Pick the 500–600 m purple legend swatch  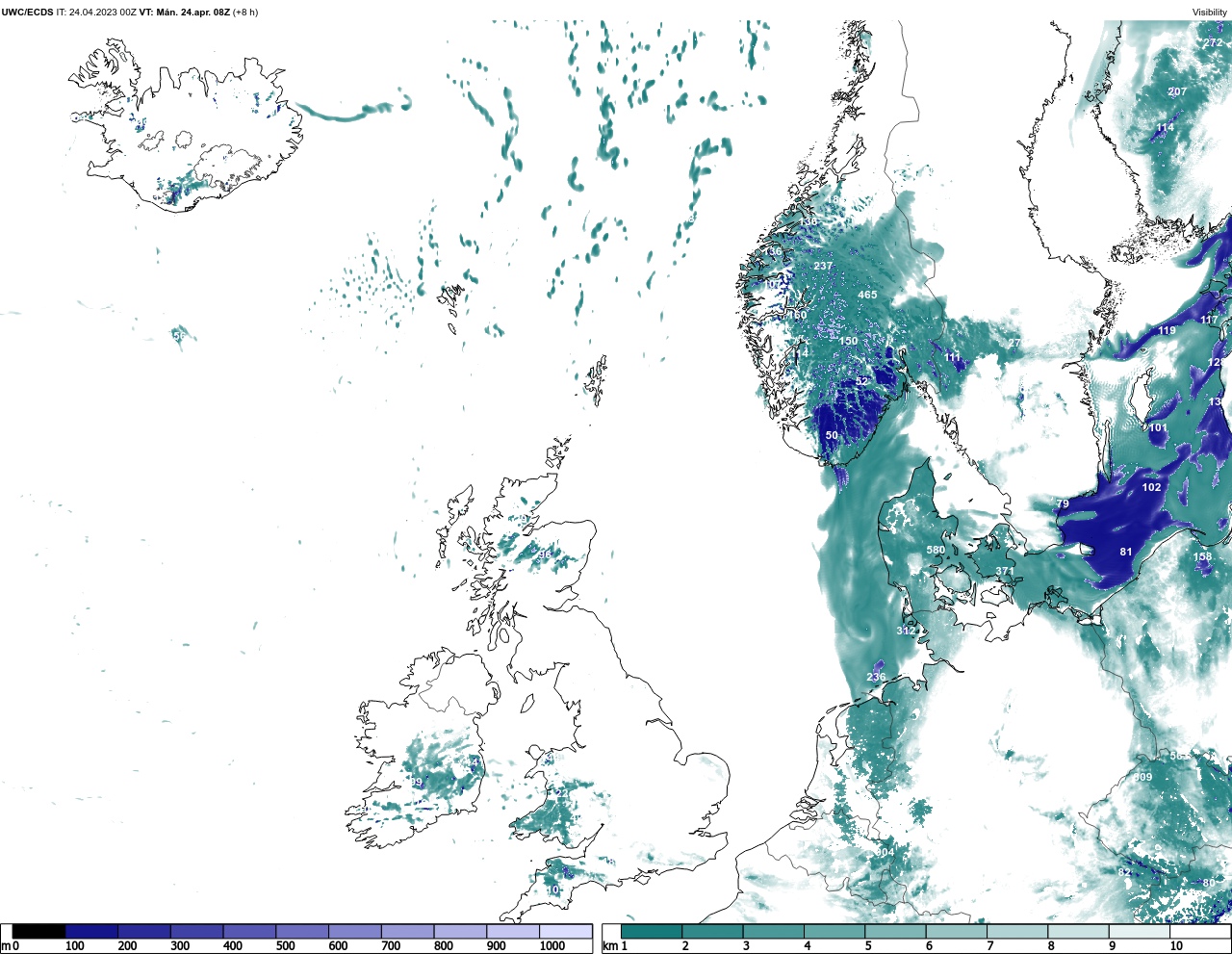pos(302,932)
